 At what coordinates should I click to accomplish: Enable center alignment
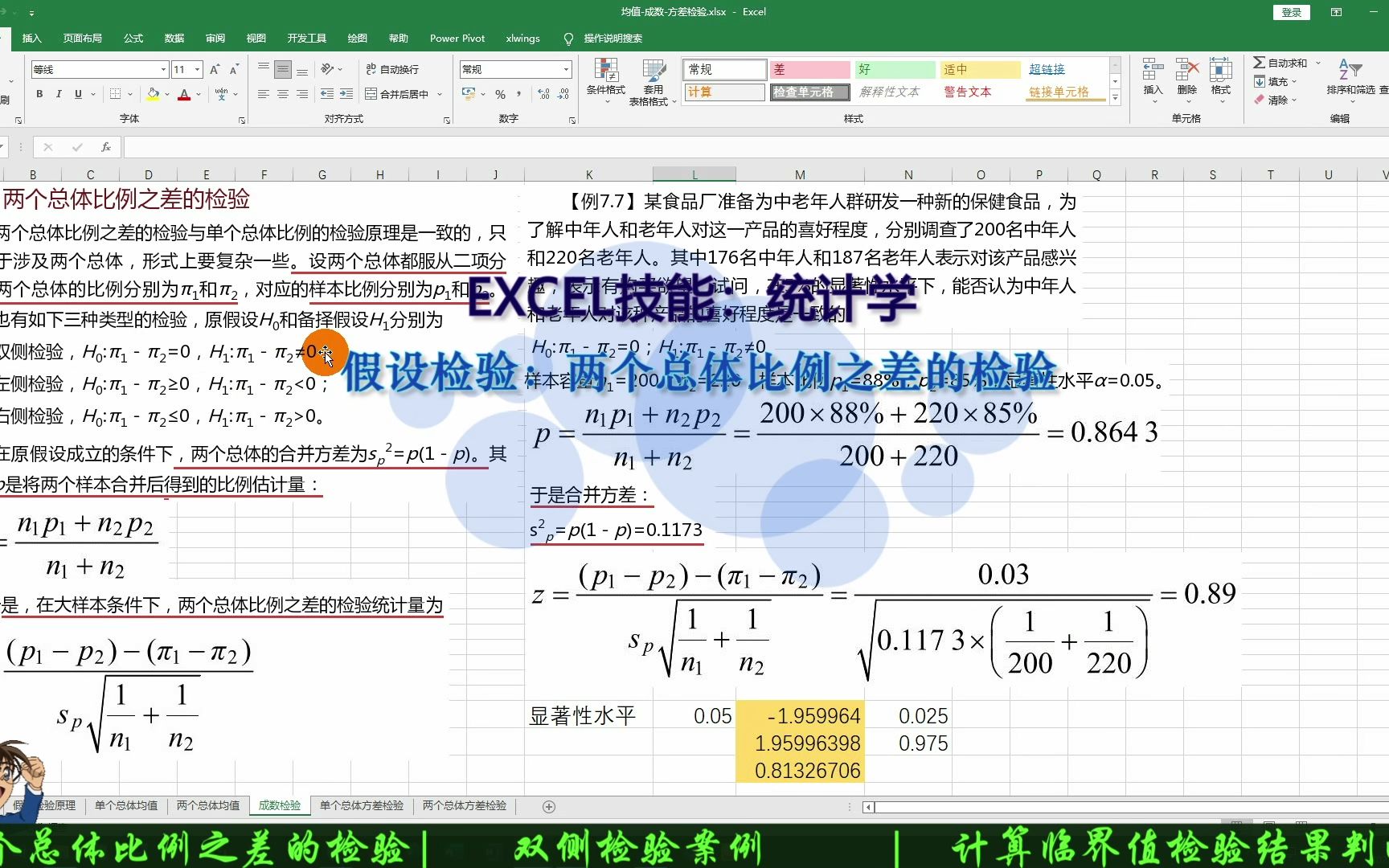282,94
